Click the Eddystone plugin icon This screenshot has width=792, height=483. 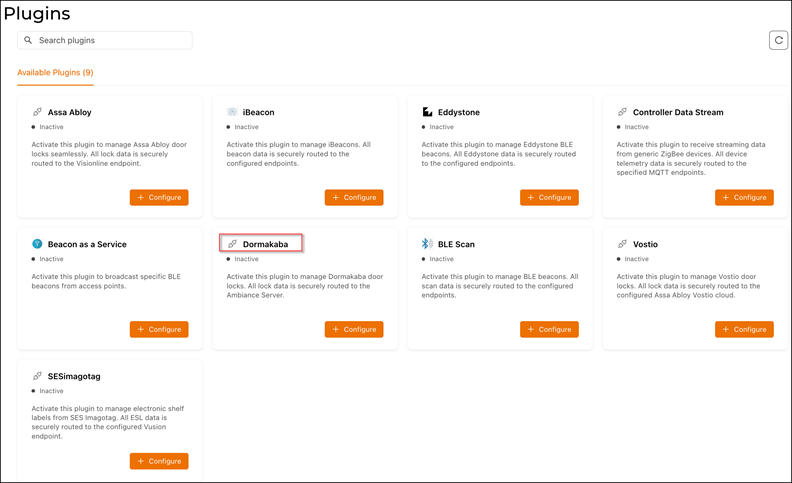point(427,112)
